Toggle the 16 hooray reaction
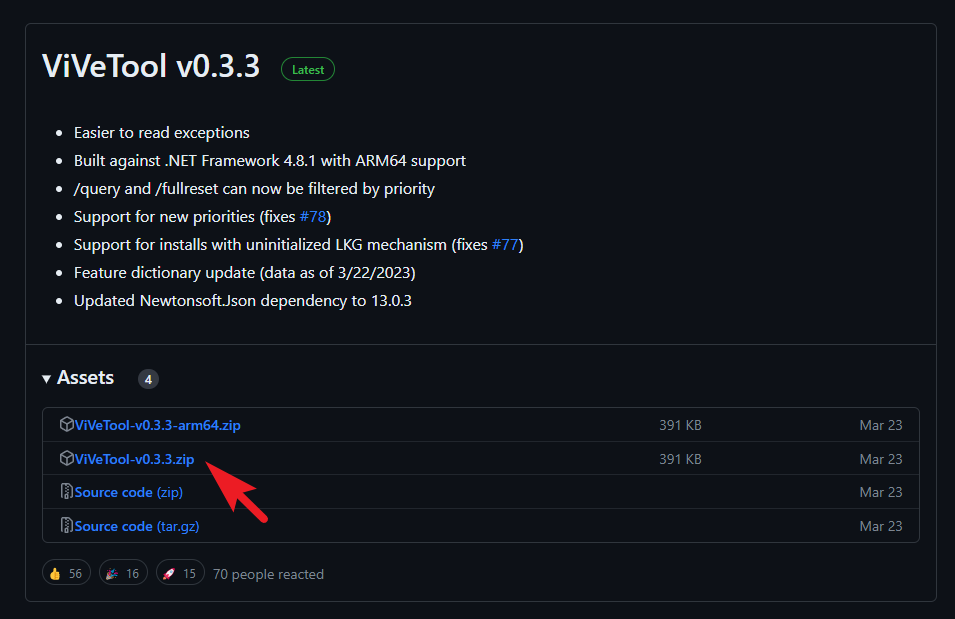This screenshot has height=619, width=955. 123,572
